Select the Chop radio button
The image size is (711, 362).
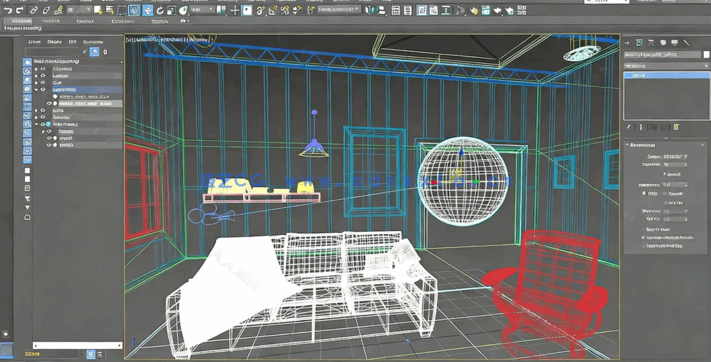644,194
